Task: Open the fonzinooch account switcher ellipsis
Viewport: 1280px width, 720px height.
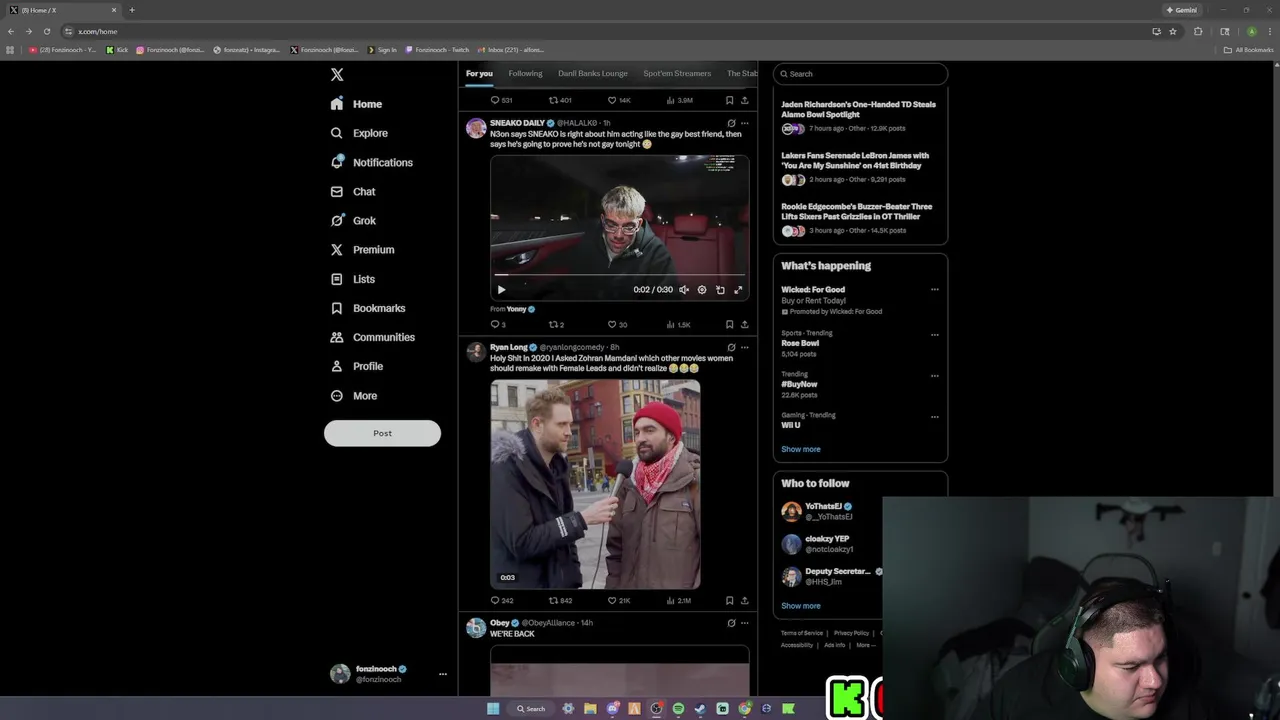Action: coord(443,674)
